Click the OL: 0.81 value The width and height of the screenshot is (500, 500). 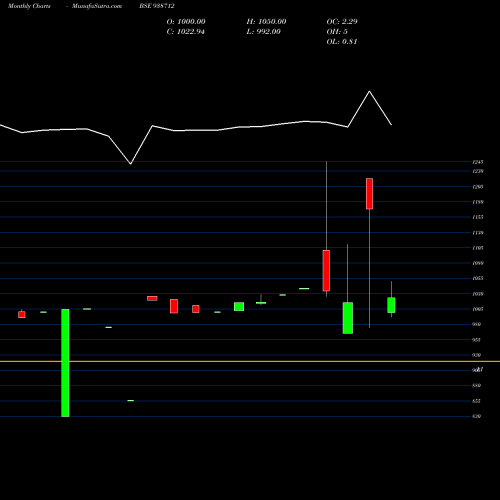tap(342, 42)
